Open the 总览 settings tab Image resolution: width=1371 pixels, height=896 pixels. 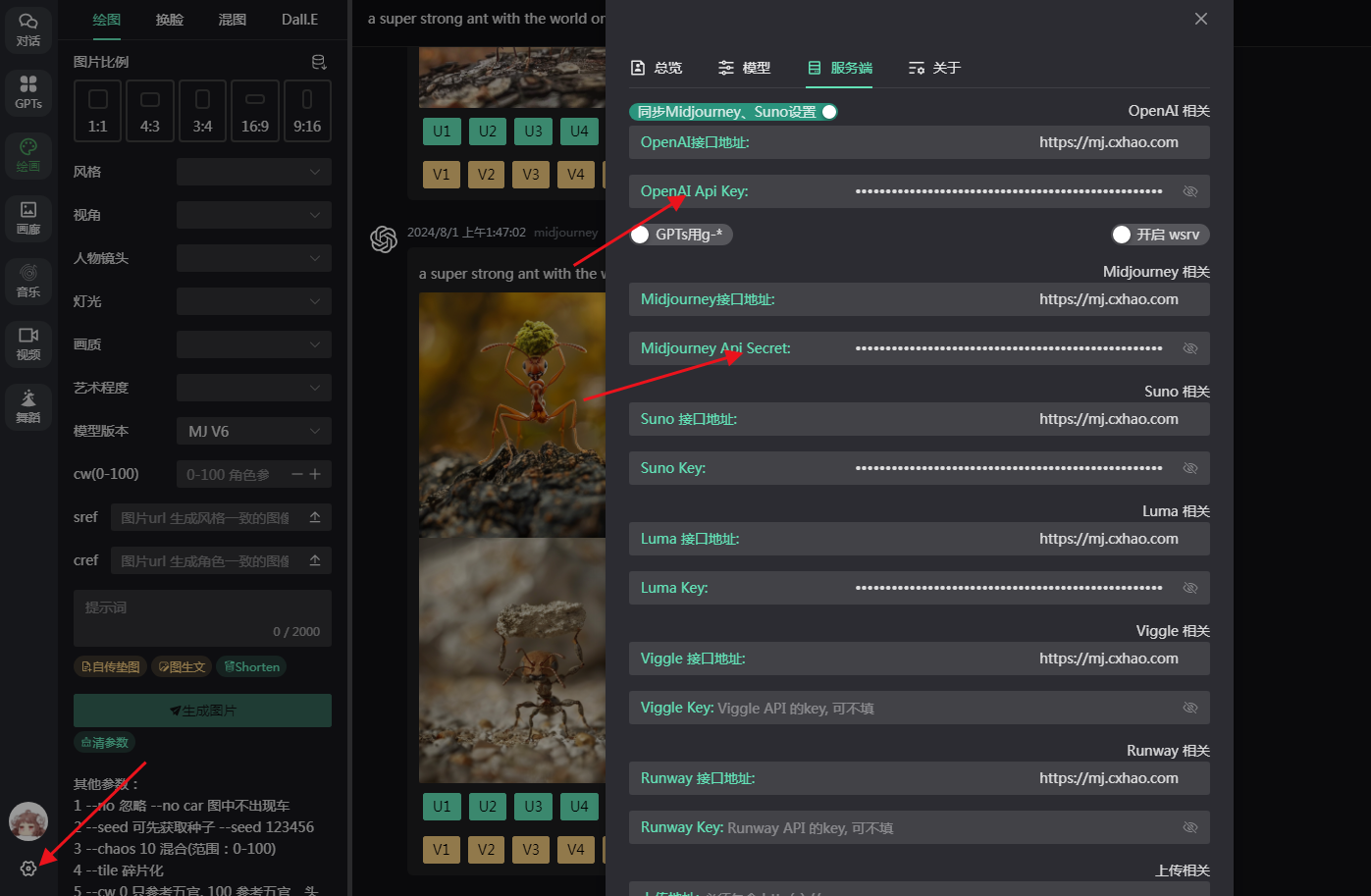click(x=657, y=68)
